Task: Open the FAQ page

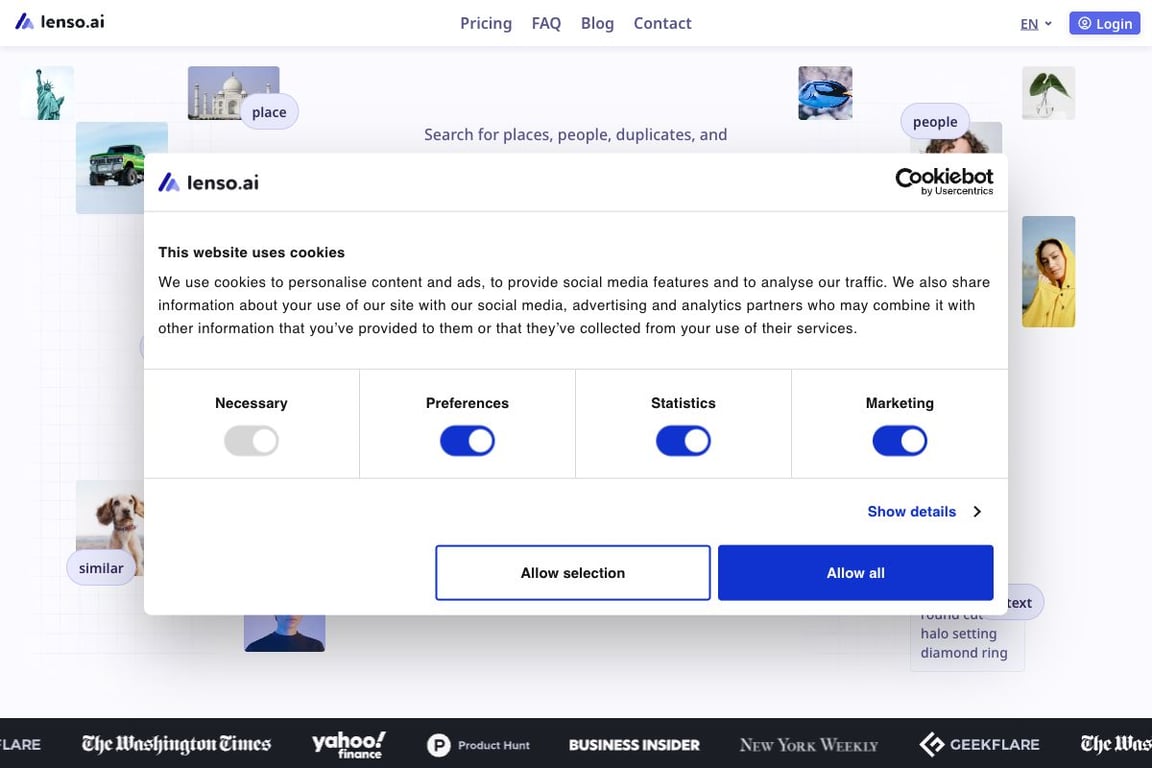Action: [546, 24]
